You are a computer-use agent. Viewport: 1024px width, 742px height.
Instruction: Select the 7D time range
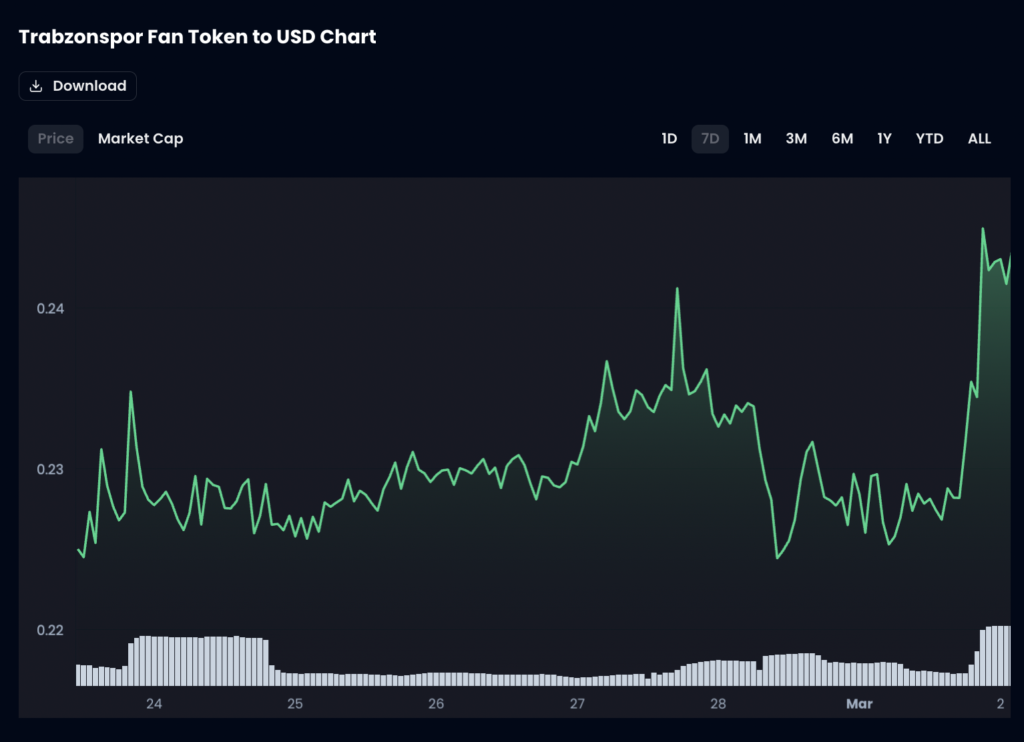(x=710, y=139)
